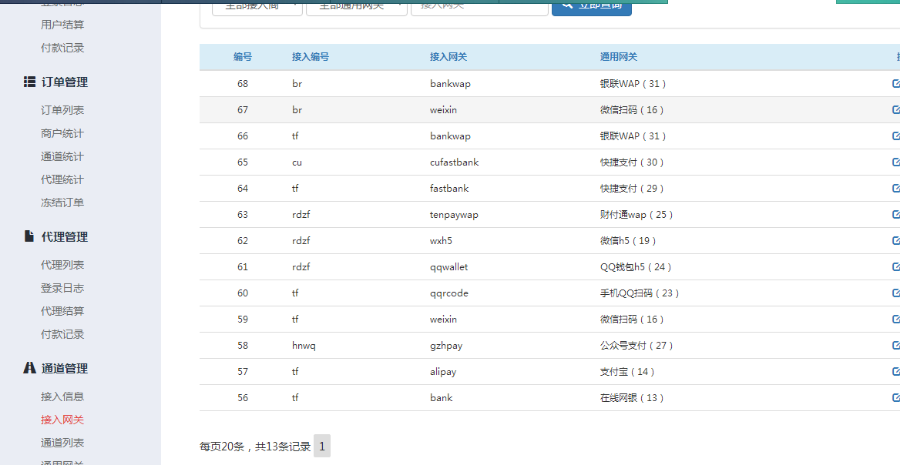Viewport: 900px width, 465px height.
Task: Click the edit icon in row 68
Action: coord(895,83)
